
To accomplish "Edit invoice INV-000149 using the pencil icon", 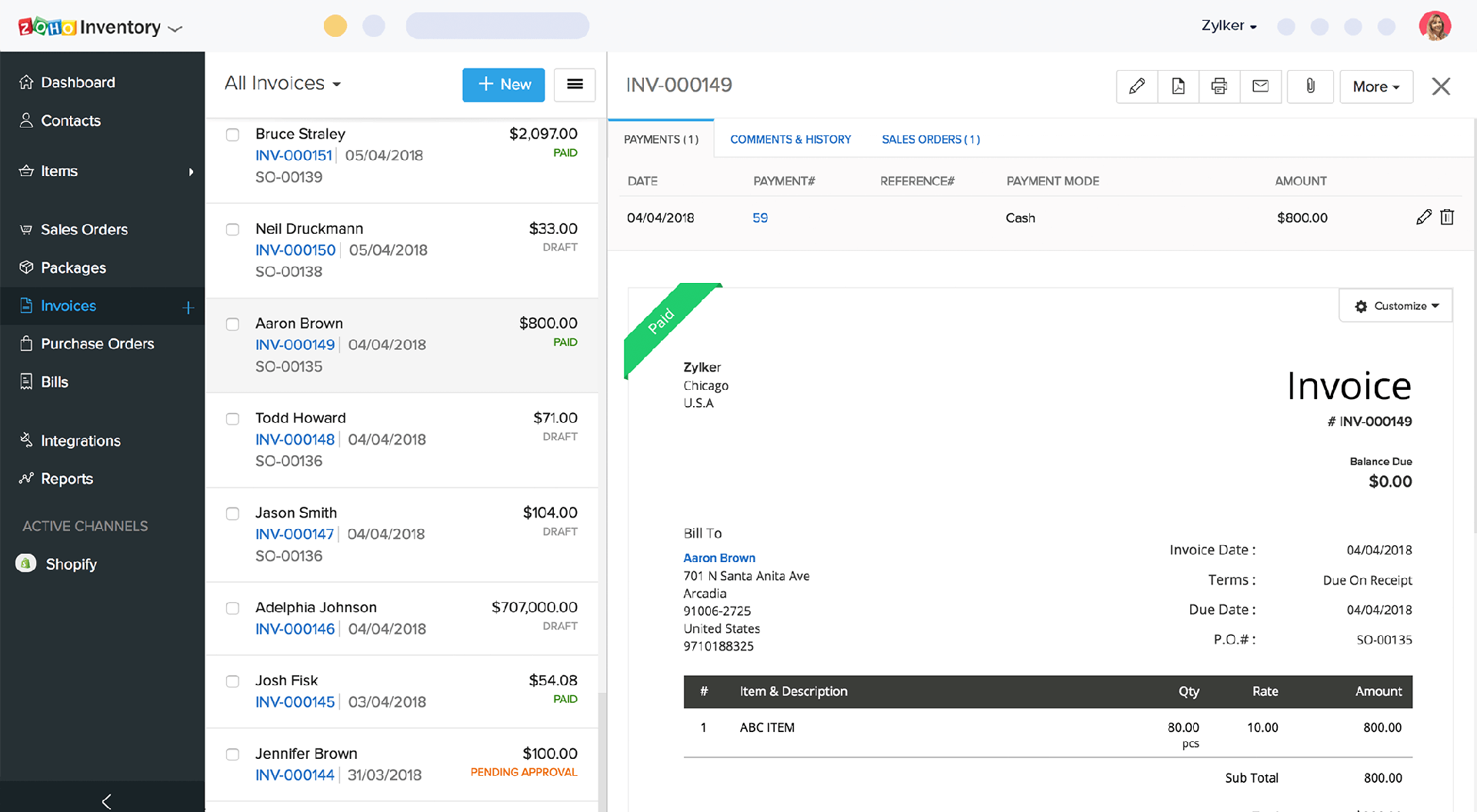I will pyautogui.click(x=1136, y=86).
